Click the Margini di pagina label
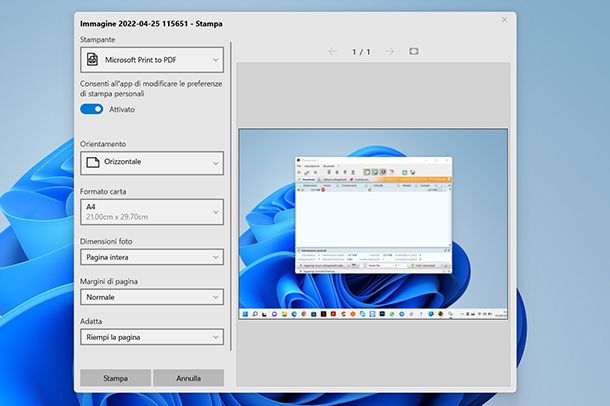The width and height of the screenshot is (610, 406). point(109,282)
